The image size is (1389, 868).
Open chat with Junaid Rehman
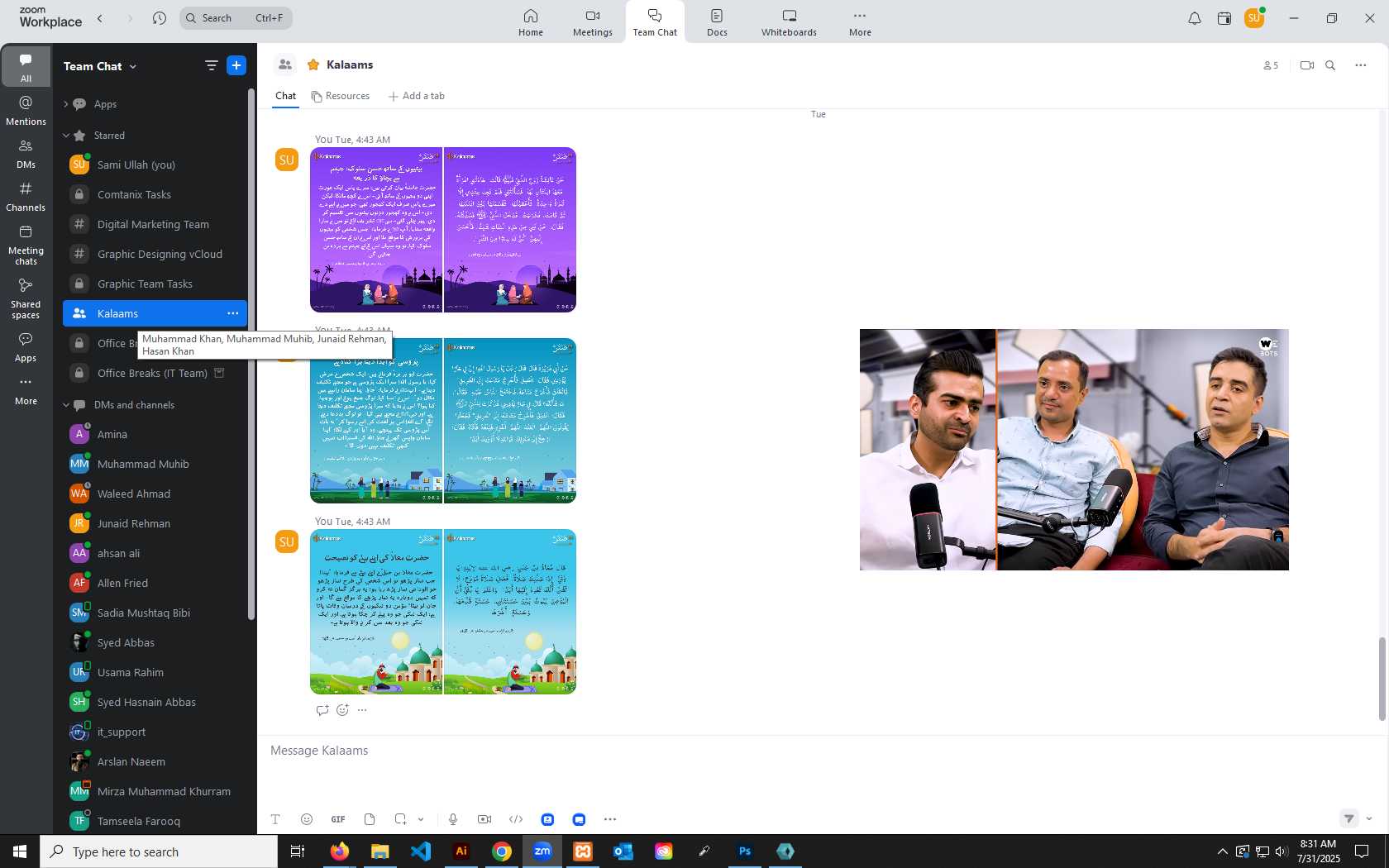(155, 523)
